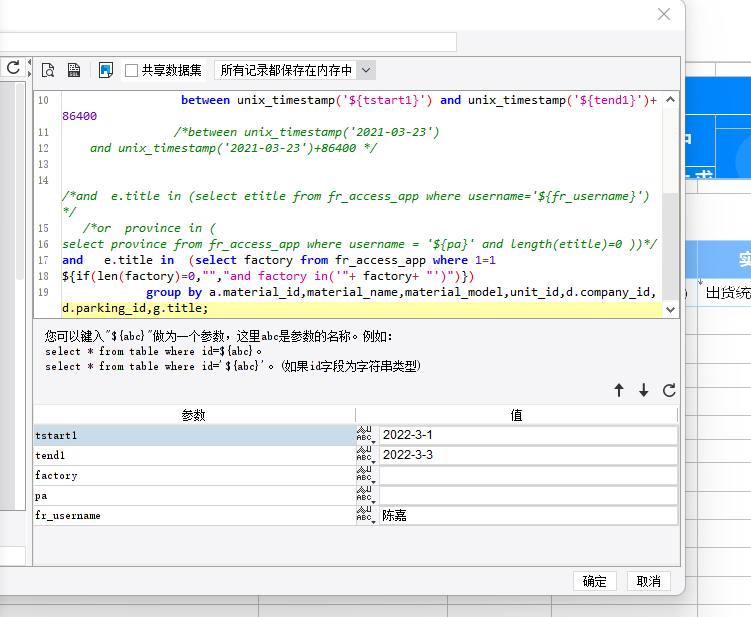Click the highlighted d.parking_id,g.title; line
Screen dimensions: 751x617
(362, 308)
